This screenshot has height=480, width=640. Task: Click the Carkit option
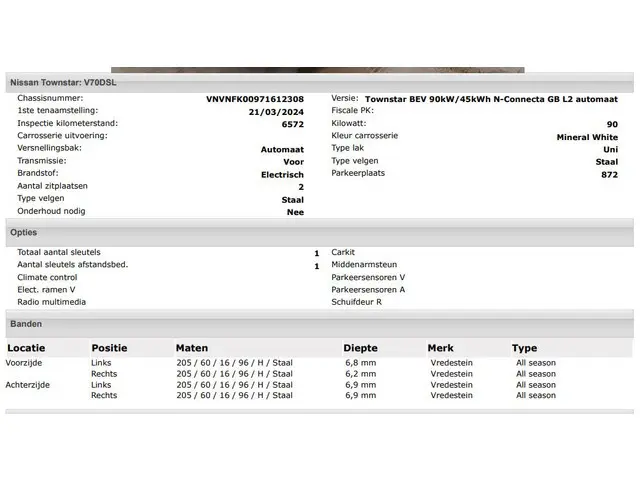pos(343,252)
